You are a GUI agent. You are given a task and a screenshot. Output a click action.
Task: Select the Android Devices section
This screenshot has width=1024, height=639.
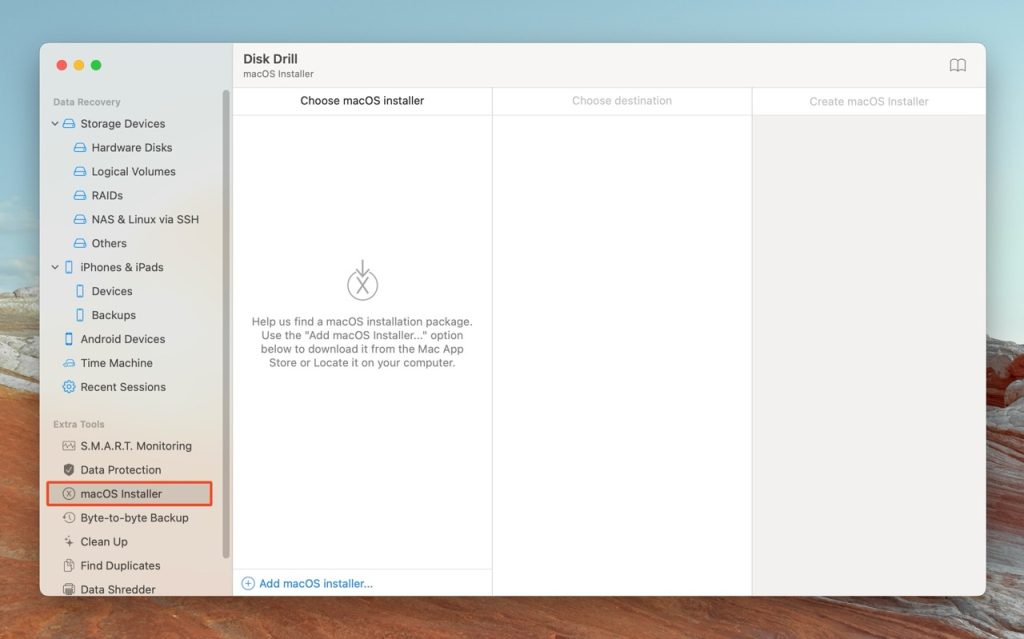(122, 339)
